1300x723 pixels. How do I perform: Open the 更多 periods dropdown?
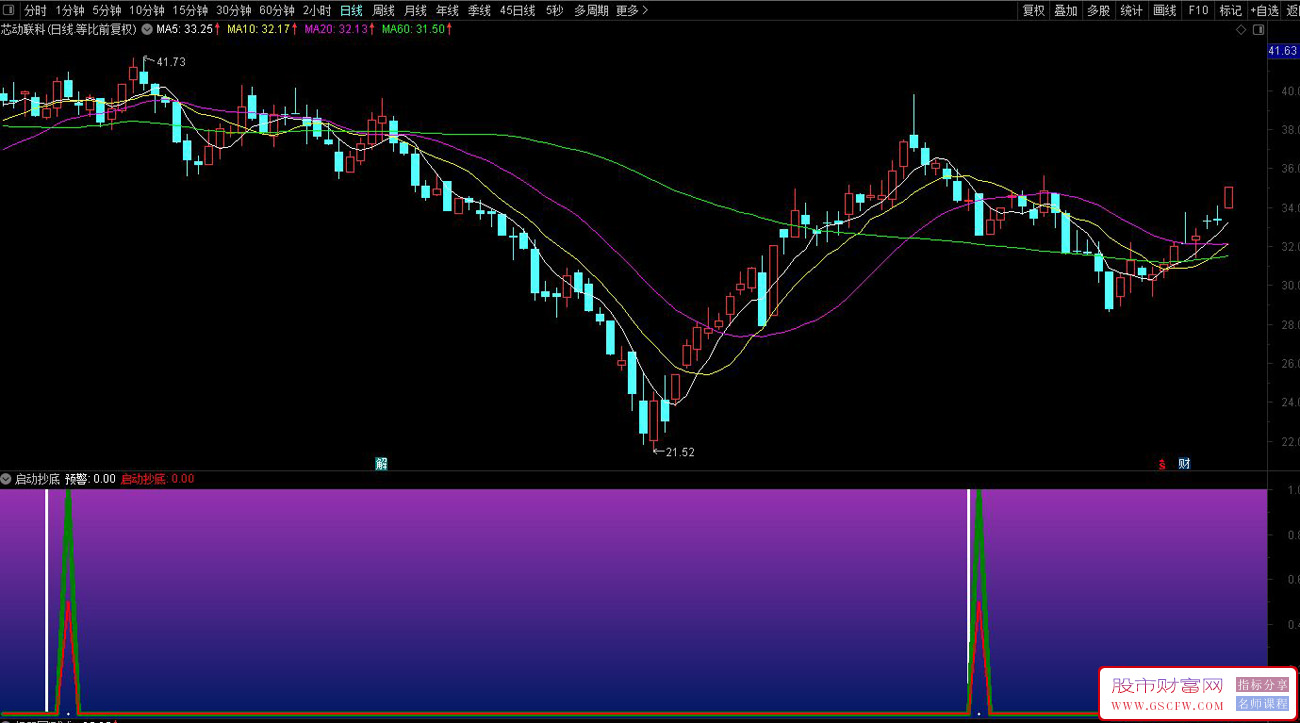(632, 11)
